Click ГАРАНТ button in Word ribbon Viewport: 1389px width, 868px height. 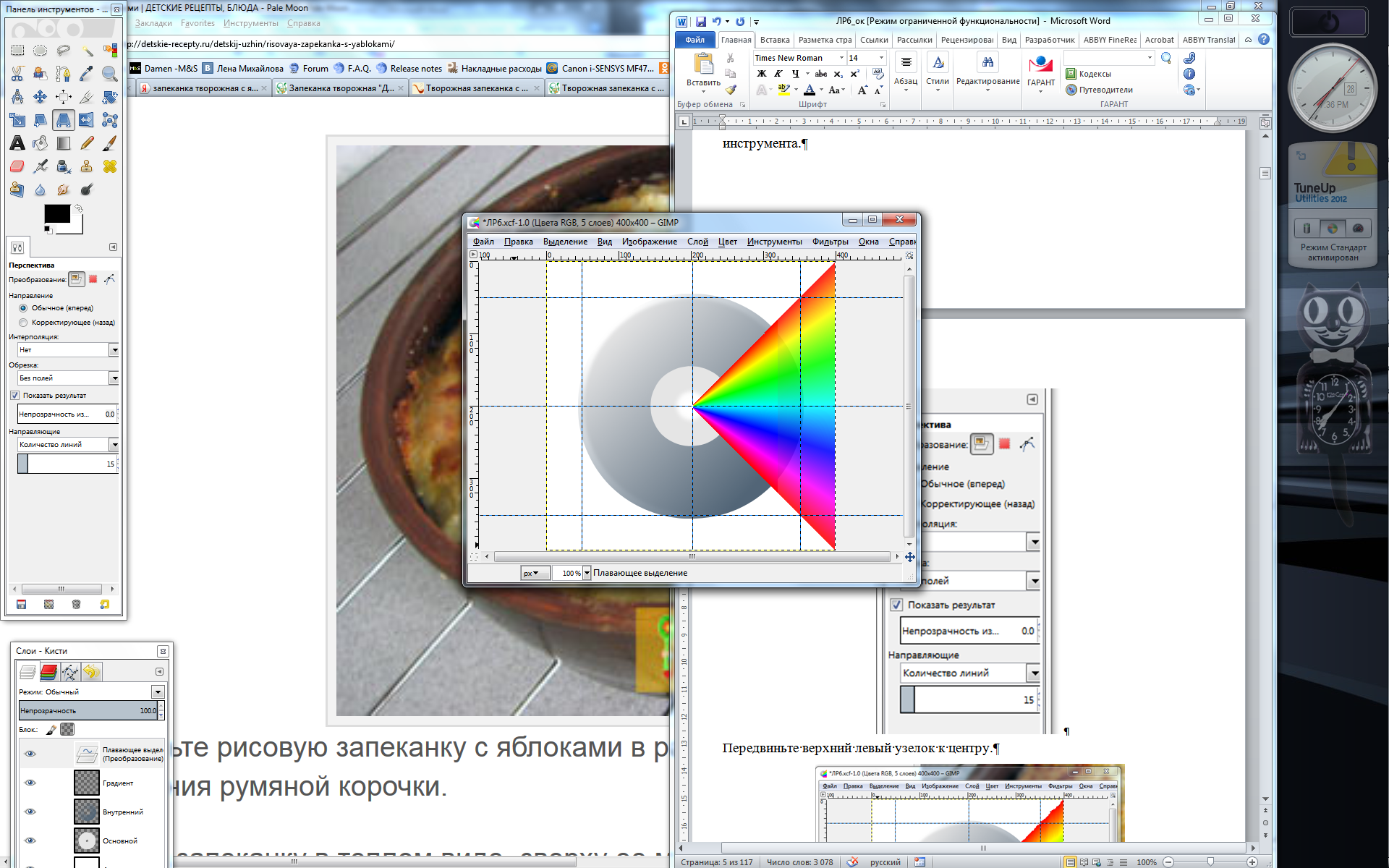1041,71
